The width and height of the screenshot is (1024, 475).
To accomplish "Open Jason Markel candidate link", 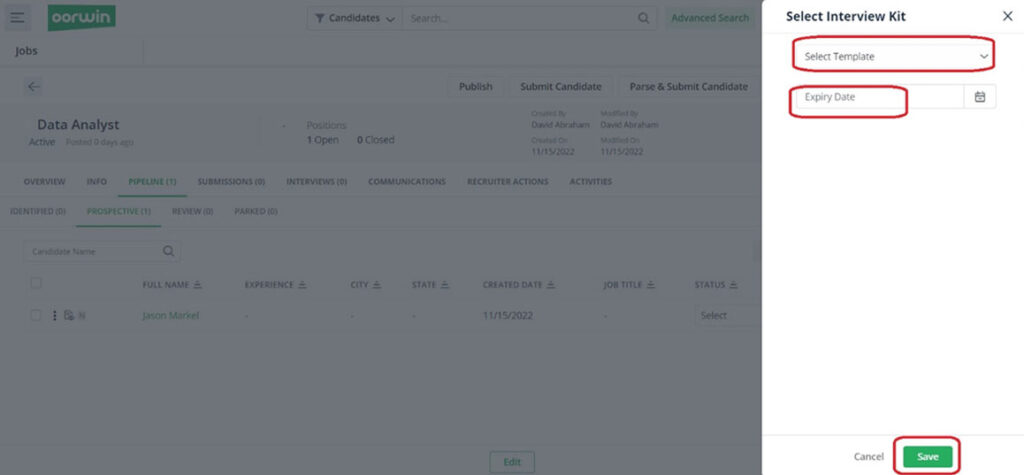I will point(170,316).
